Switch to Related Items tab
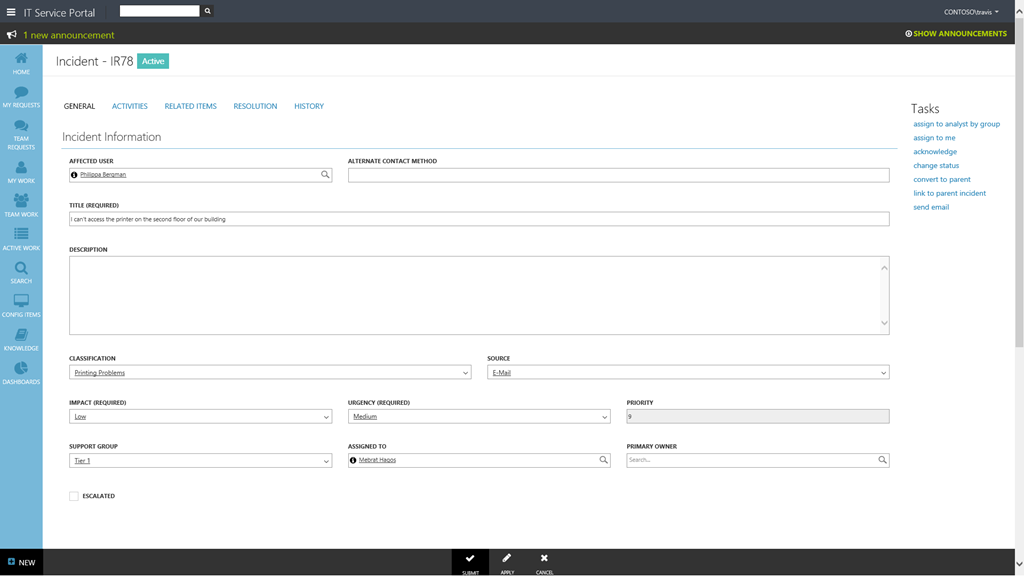Image resolution: width=1024 pixels, height=576 pixels. click(190, 106)
